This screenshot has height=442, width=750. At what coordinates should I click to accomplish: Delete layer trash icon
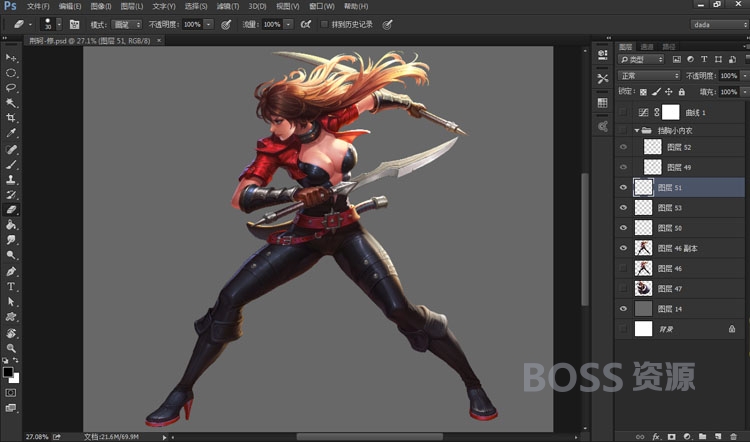(733, 436)
